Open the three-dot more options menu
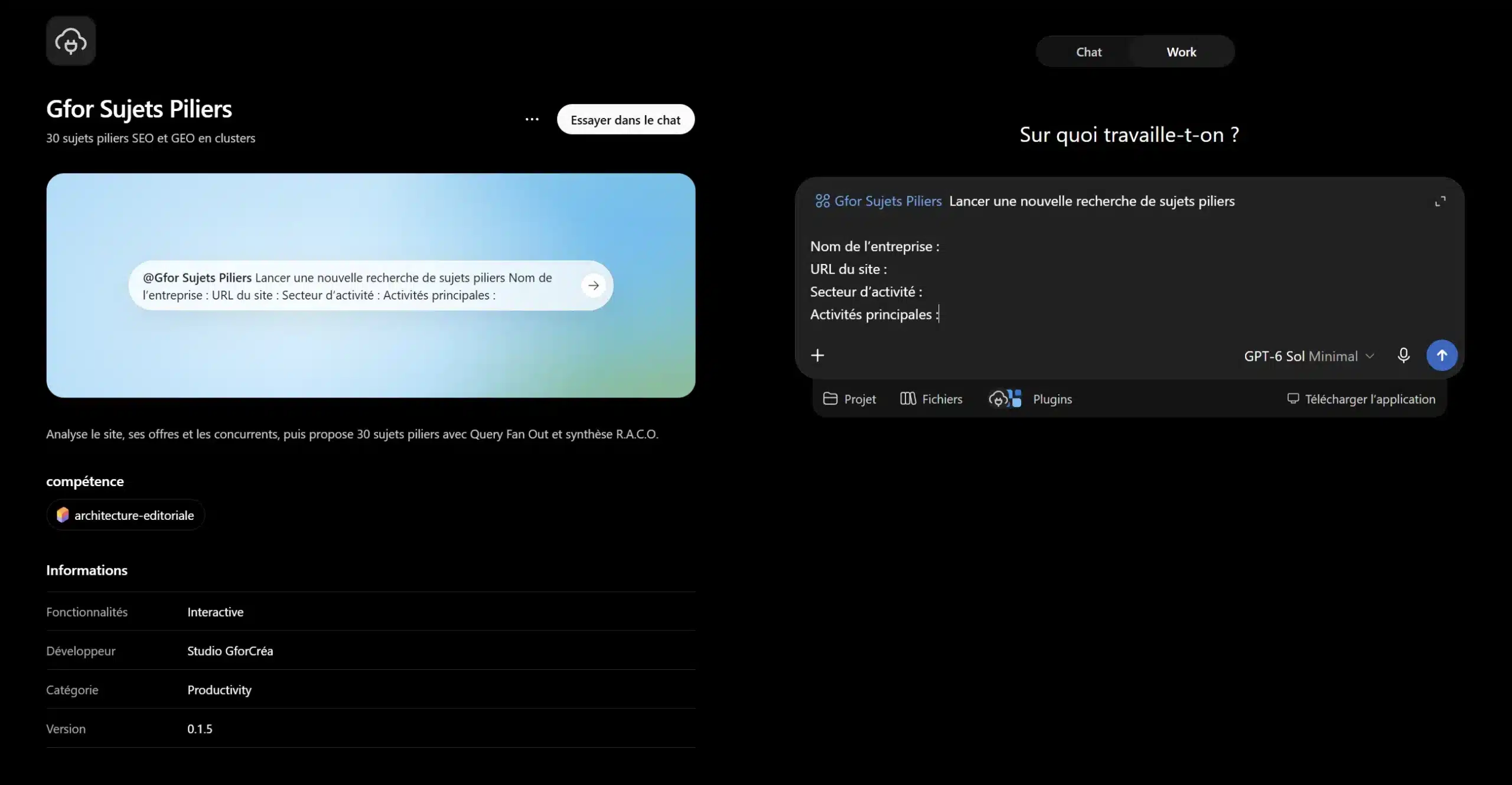The image size is (1512, 785). coord(532,119)
